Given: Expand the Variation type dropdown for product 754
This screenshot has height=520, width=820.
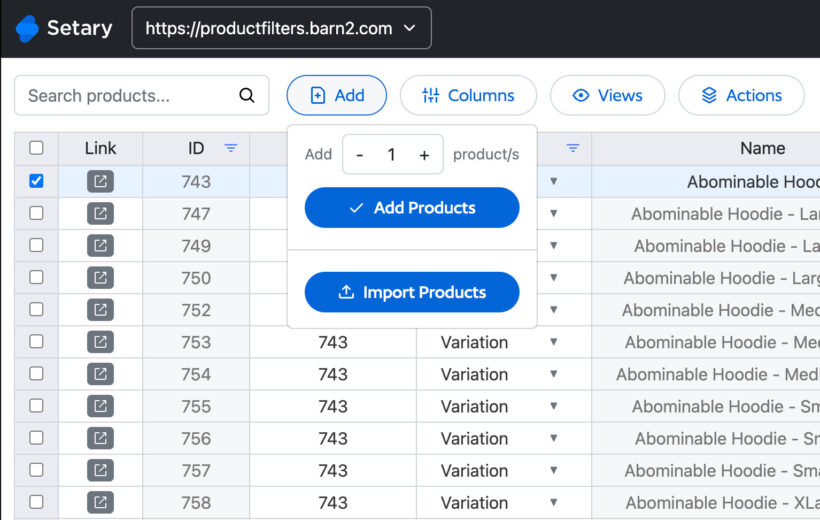Looking at the screenshot, I should coord(553,374).
